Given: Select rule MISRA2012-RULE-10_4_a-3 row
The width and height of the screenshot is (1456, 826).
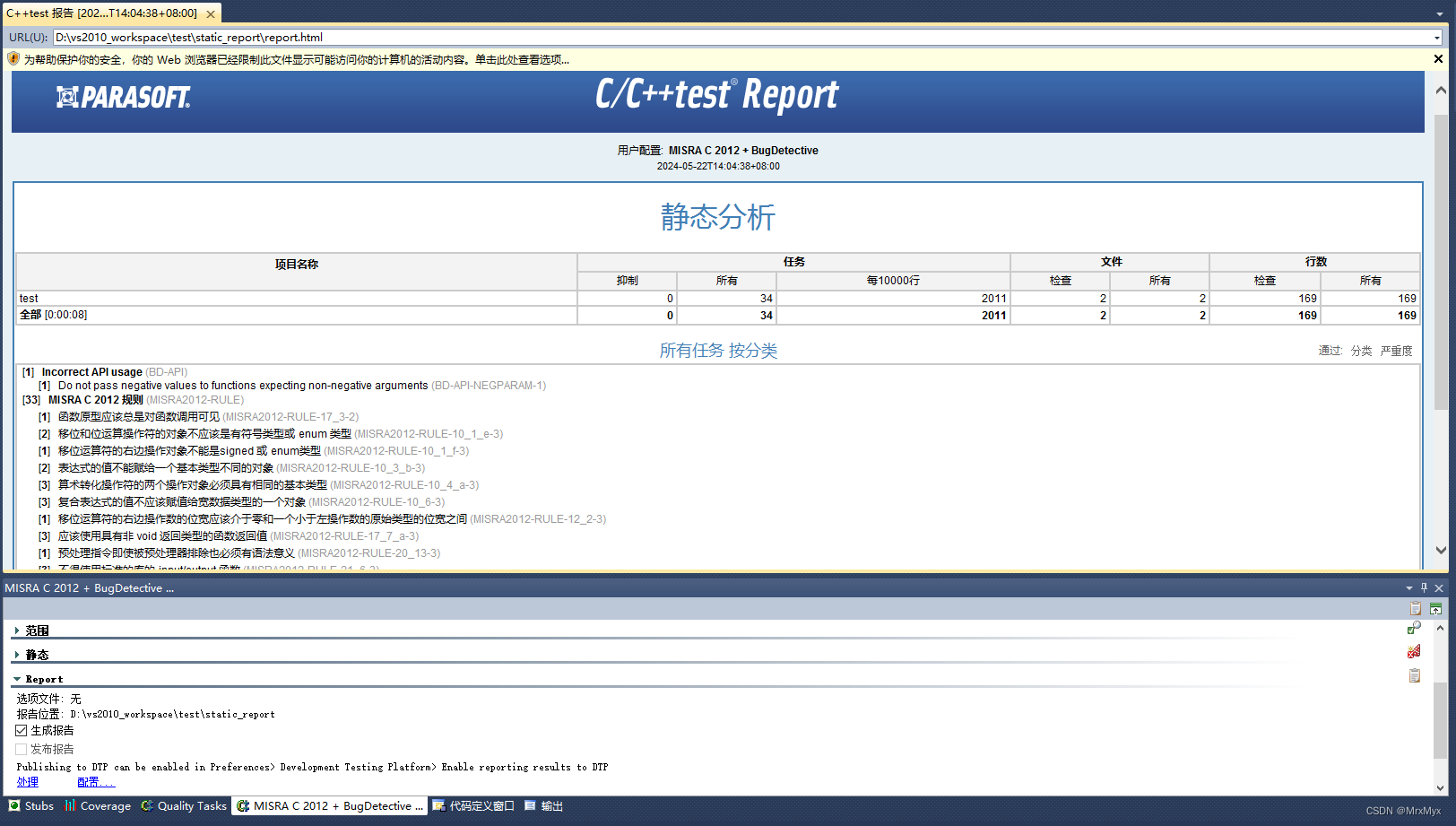Looking at the screenshot, I should [x=258, y=485].
